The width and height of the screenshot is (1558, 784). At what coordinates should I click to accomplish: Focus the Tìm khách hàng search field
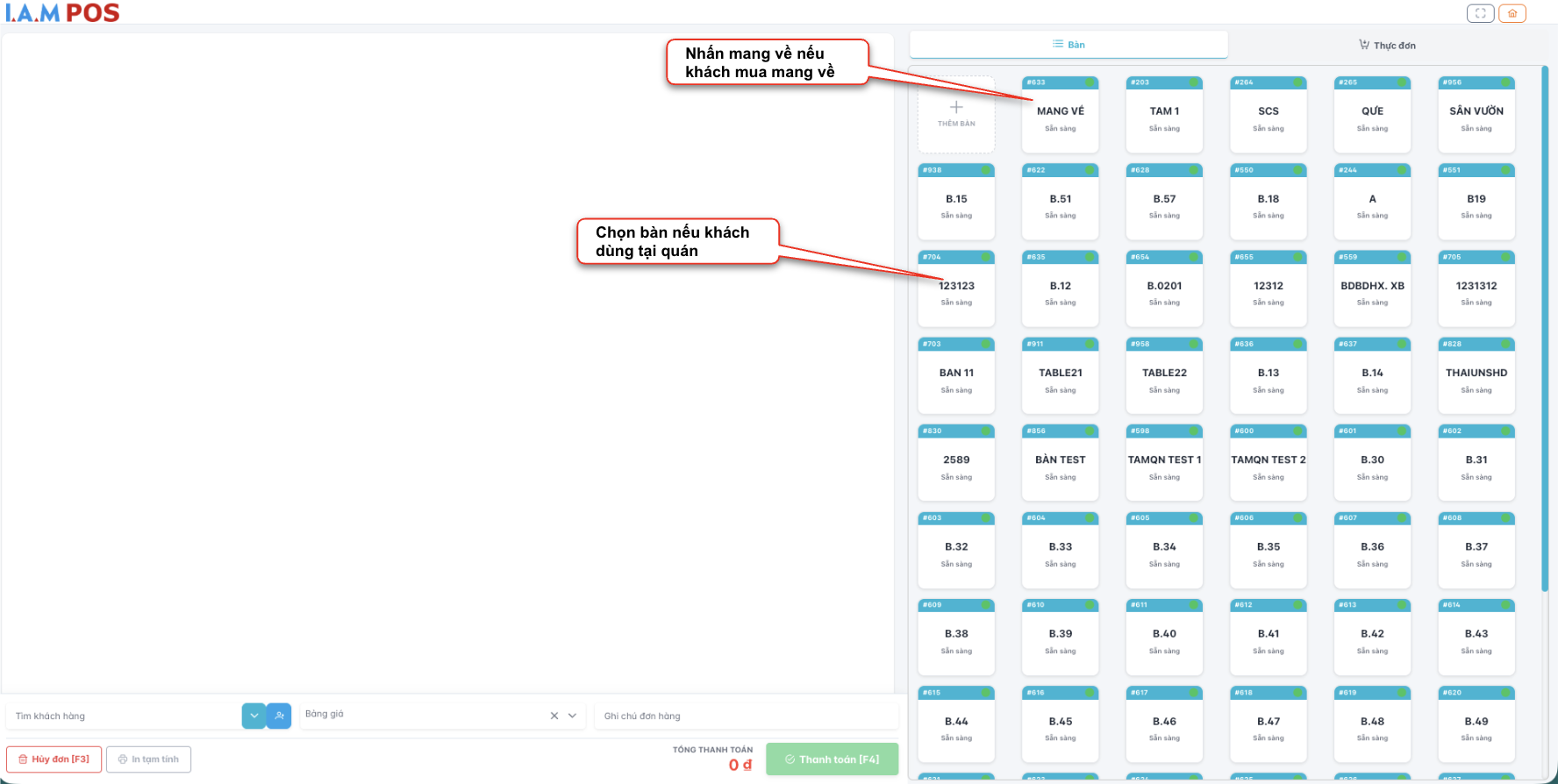[x=123, y=716]
